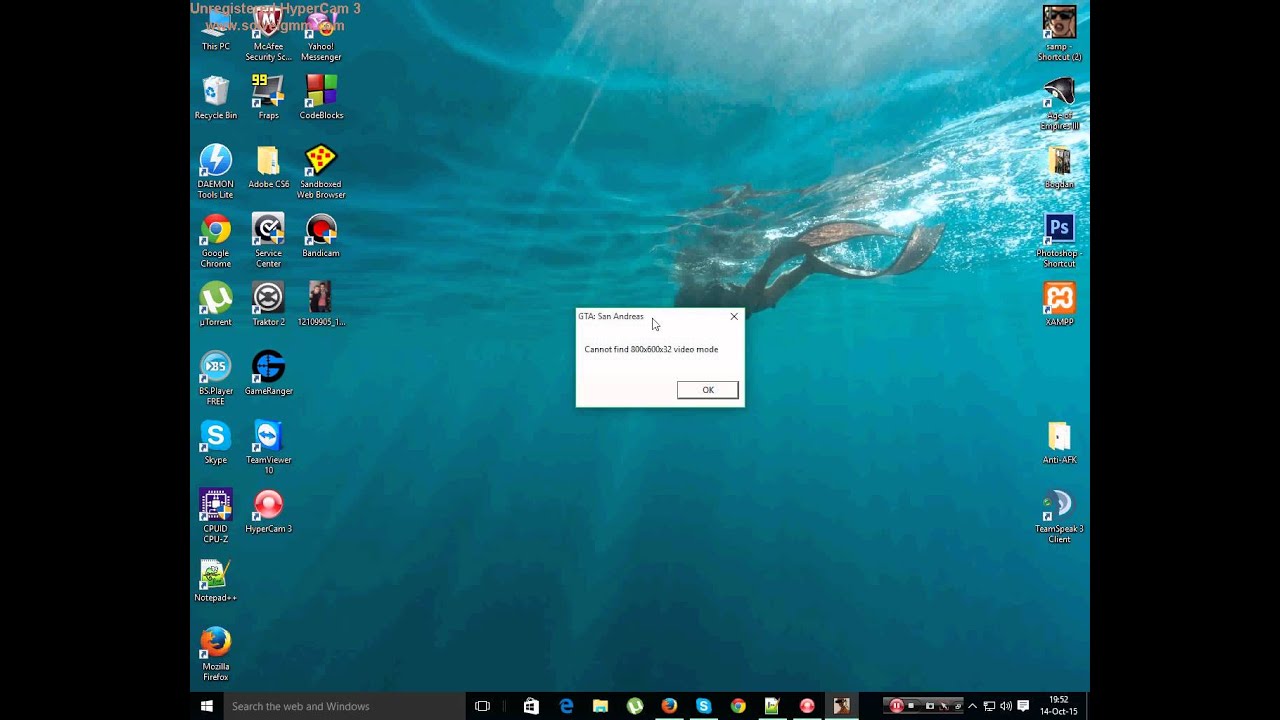
Task: Take snapshot with HyperCam camera button
Action: coord(930,706)
